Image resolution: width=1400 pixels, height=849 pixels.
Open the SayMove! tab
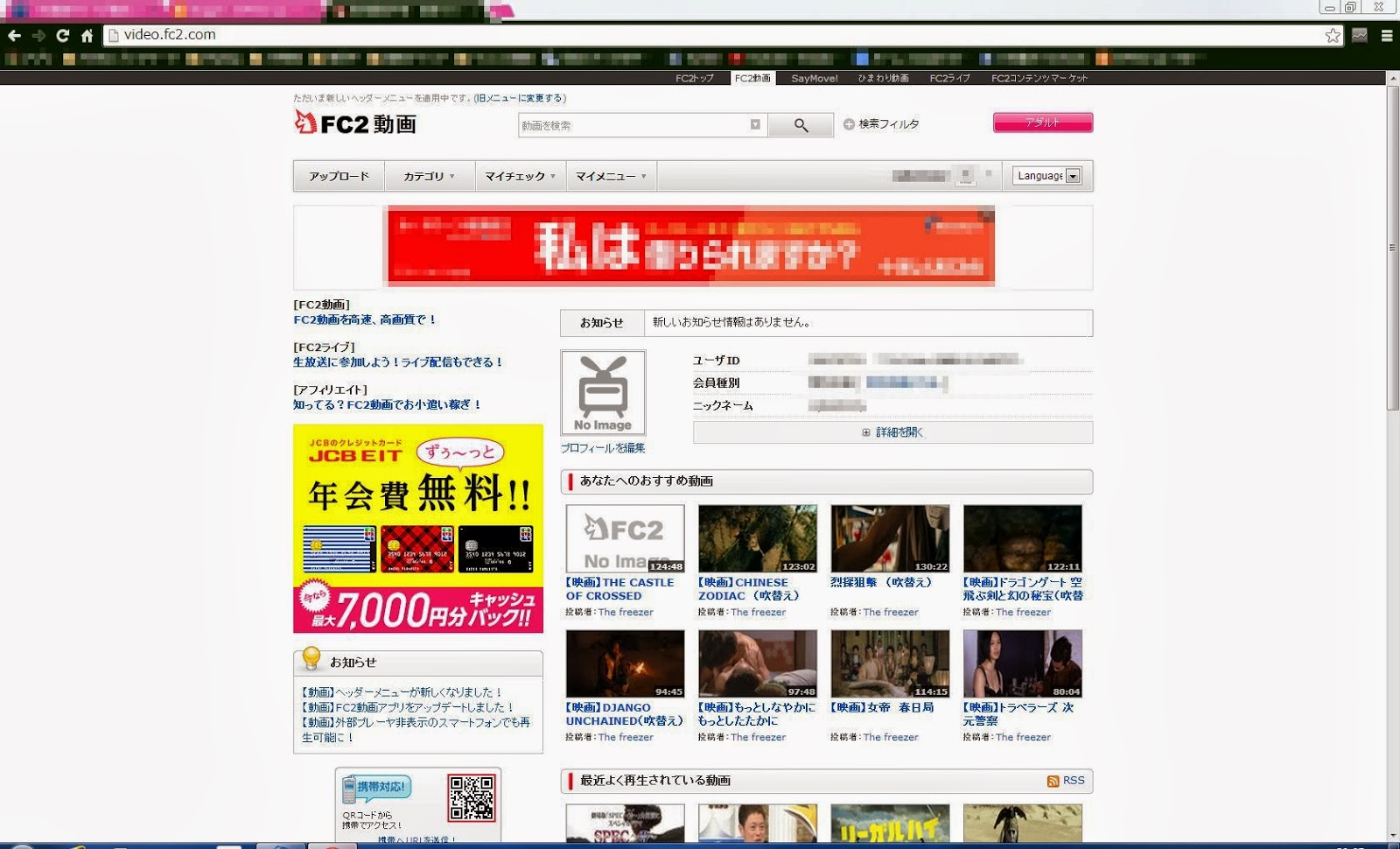(815, 78)
